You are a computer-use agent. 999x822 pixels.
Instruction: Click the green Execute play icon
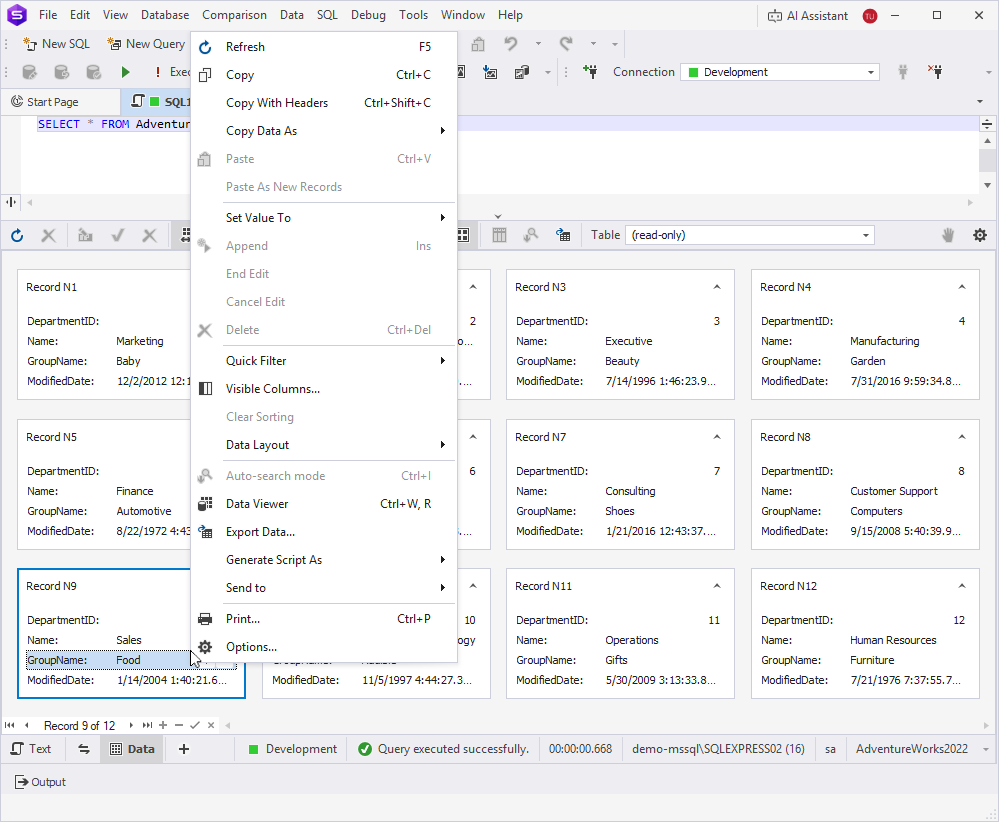tap(126, 72)
